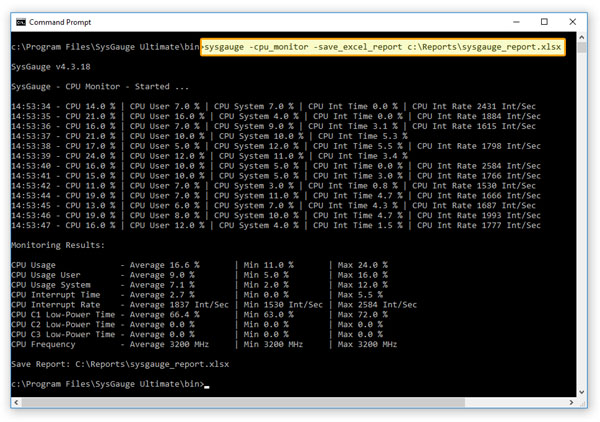Image resolution: width=600 pixels, height=422 pixels.
Task: Click the 14:53:39 log row
Action: (x=209, y=156)
